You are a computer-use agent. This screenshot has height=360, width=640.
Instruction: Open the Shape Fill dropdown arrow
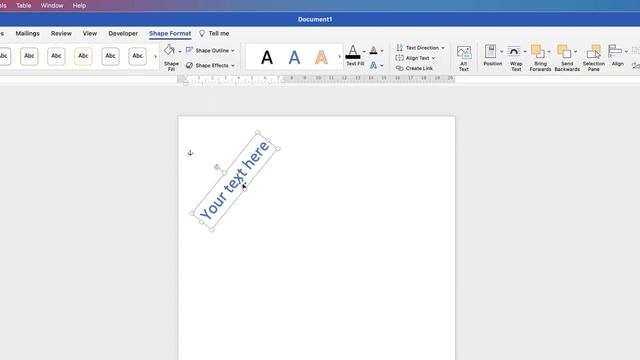(180, 51)
